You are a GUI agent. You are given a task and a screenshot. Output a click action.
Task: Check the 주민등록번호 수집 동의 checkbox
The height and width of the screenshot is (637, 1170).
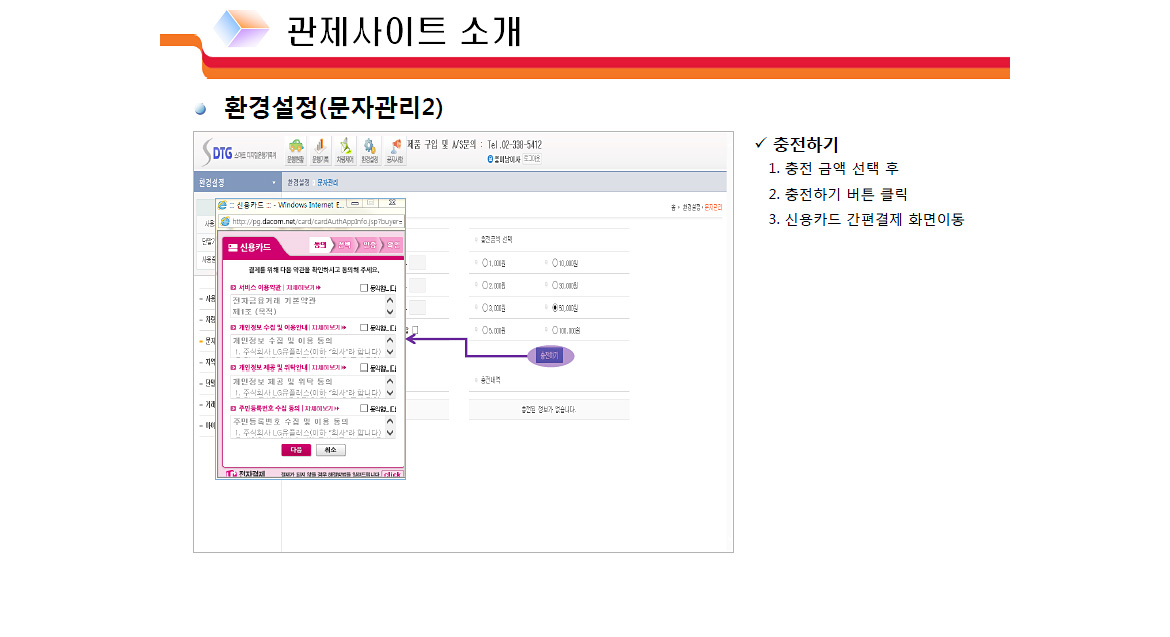pos(364,408)
